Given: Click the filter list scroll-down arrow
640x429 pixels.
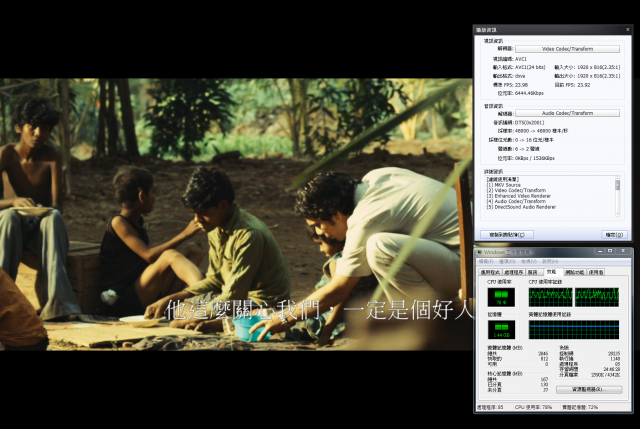Looking at the screenshot, I should click(618, 214).
